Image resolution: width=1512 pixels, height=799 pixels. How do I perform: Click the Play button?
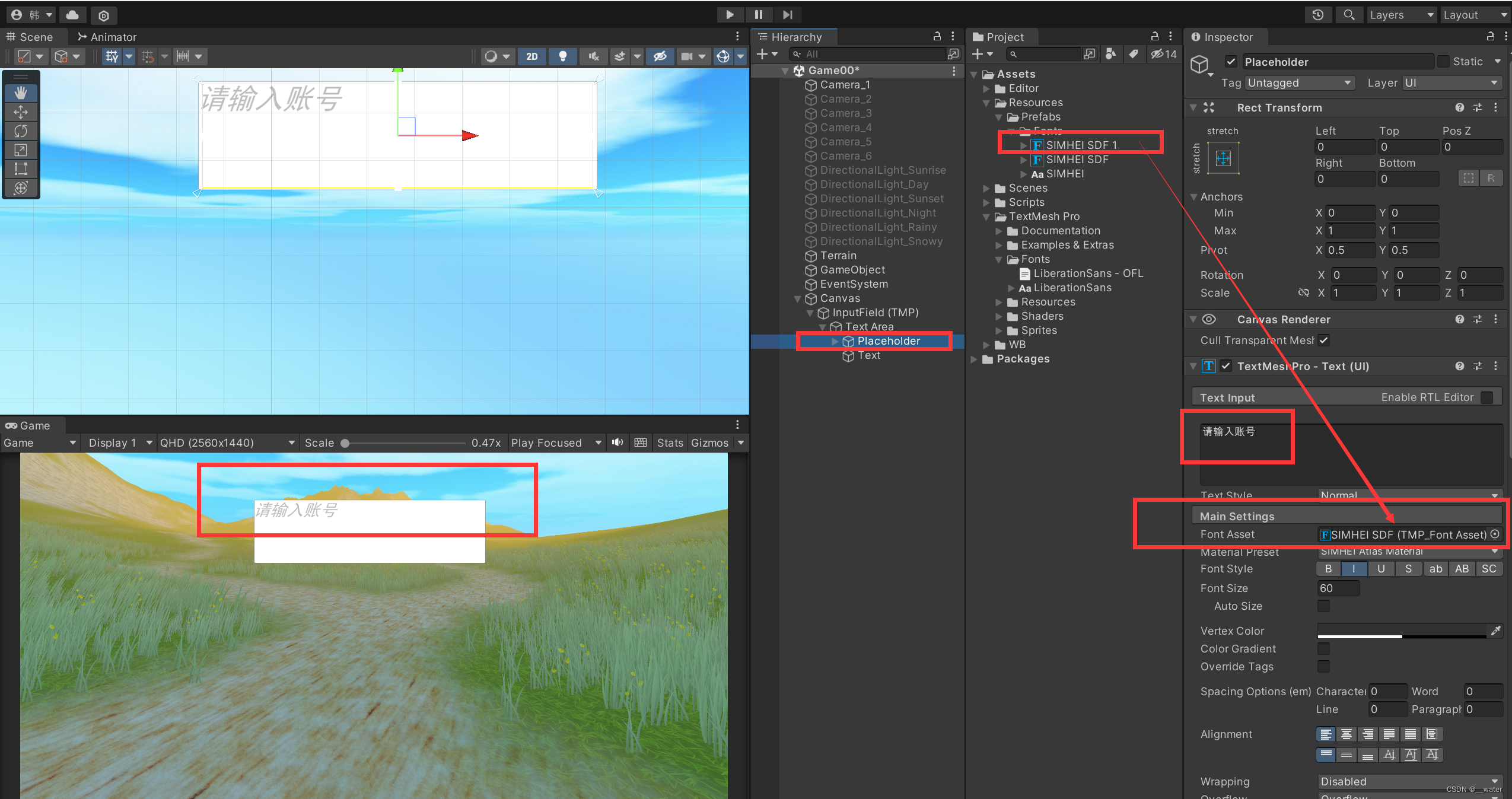click(730, 15)
